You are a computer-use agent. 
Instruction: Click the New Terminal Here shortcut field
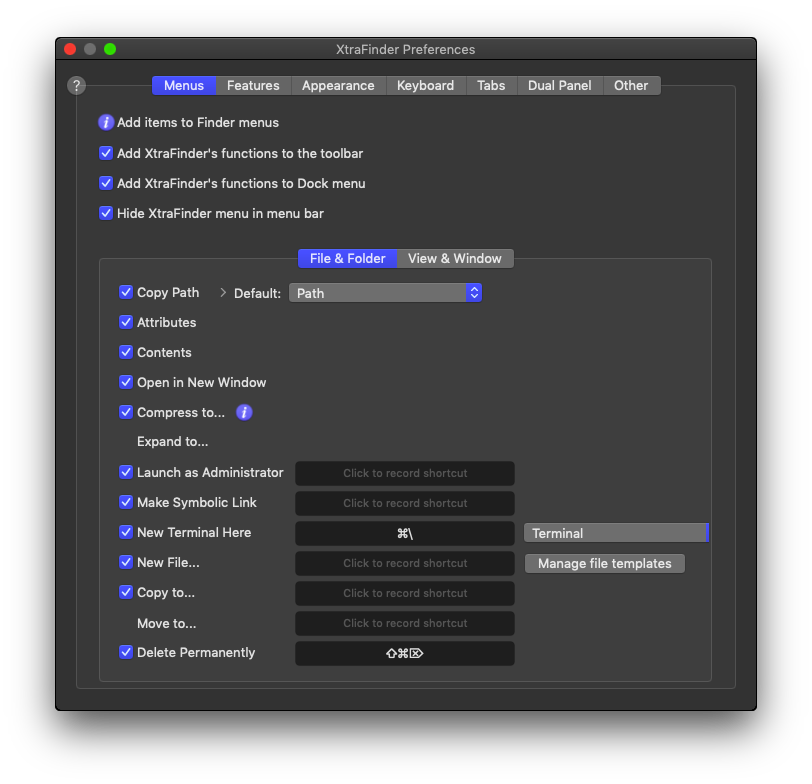coord(405,533)
